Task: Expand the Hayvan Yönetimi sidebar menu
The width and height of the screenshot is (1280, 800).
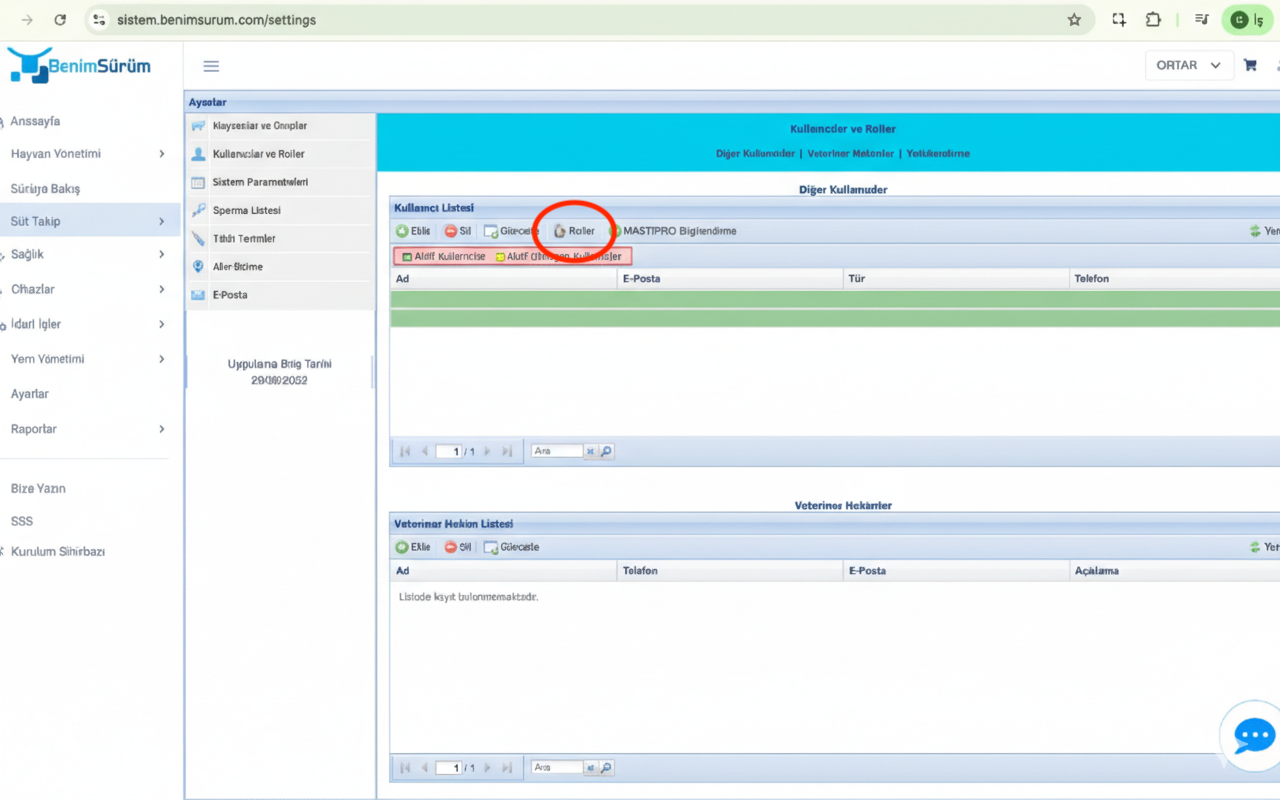Action: 88,154
